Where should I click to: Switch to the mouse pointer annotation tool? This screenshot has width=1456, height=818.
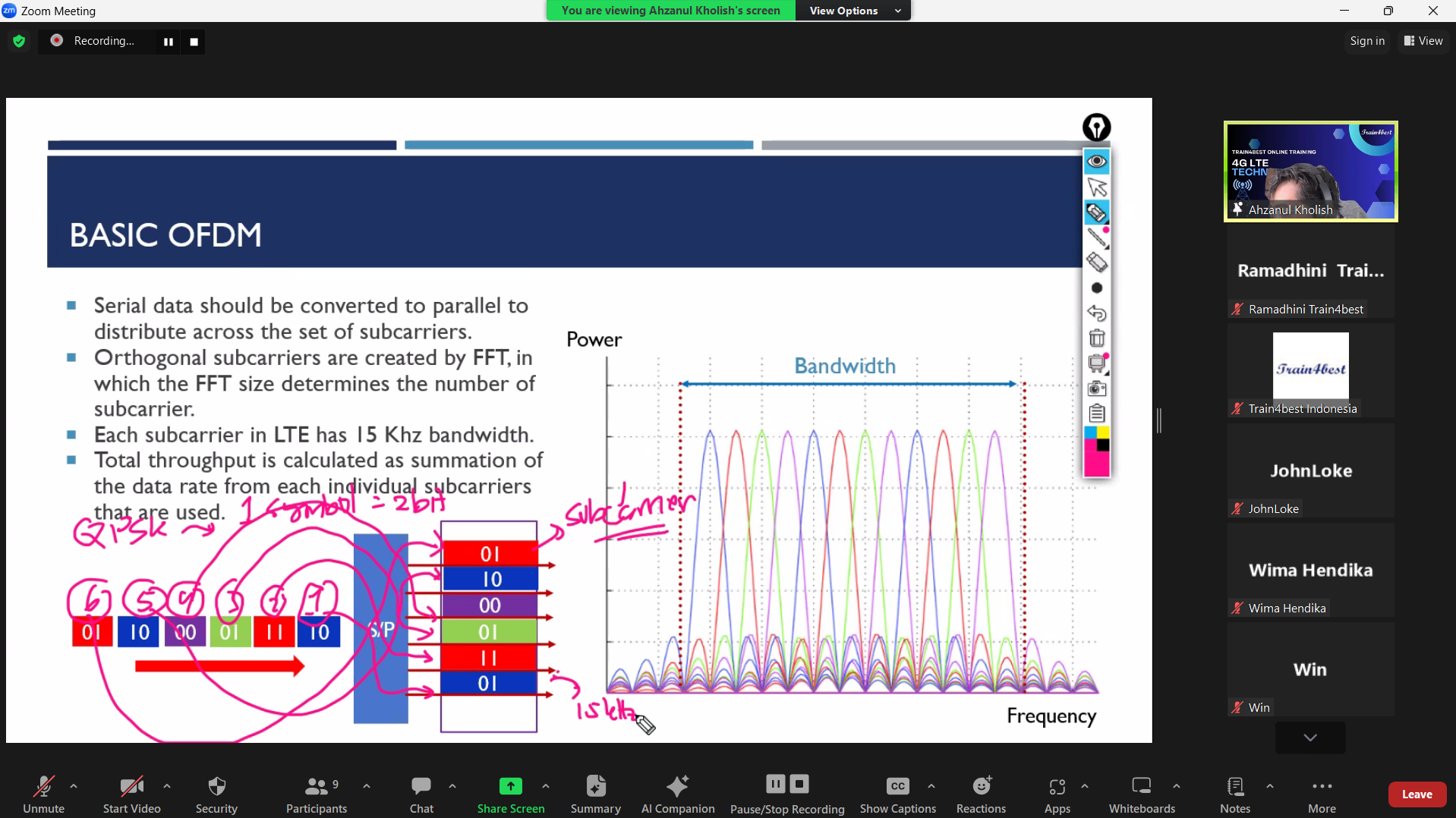(x=1097, y=187)
